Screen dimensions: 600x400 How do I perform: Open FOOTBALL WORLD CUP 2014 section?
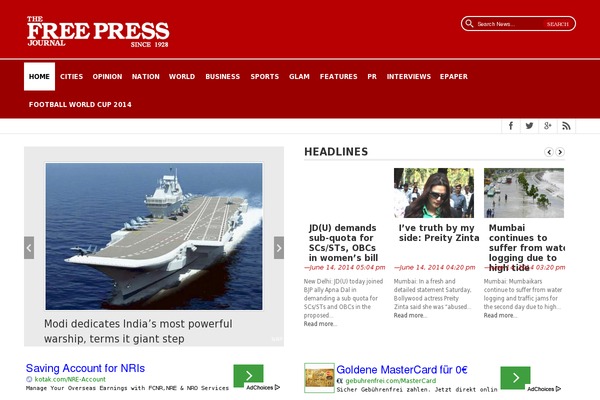click(80, 104)
